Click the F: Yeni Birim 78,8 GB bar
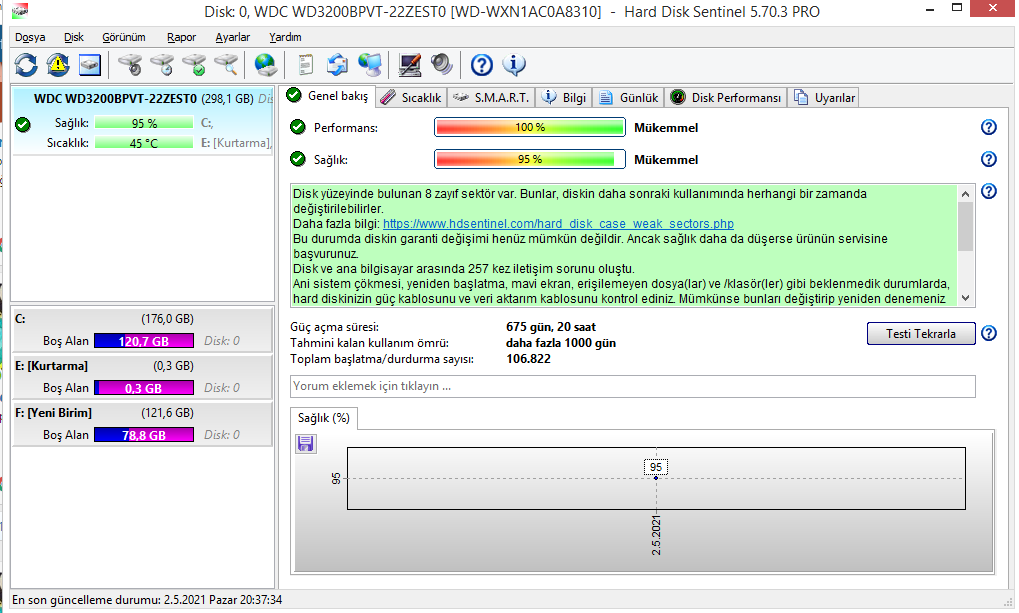The height and width of the screenshot is (613, 1019). [x=144, y=435]
